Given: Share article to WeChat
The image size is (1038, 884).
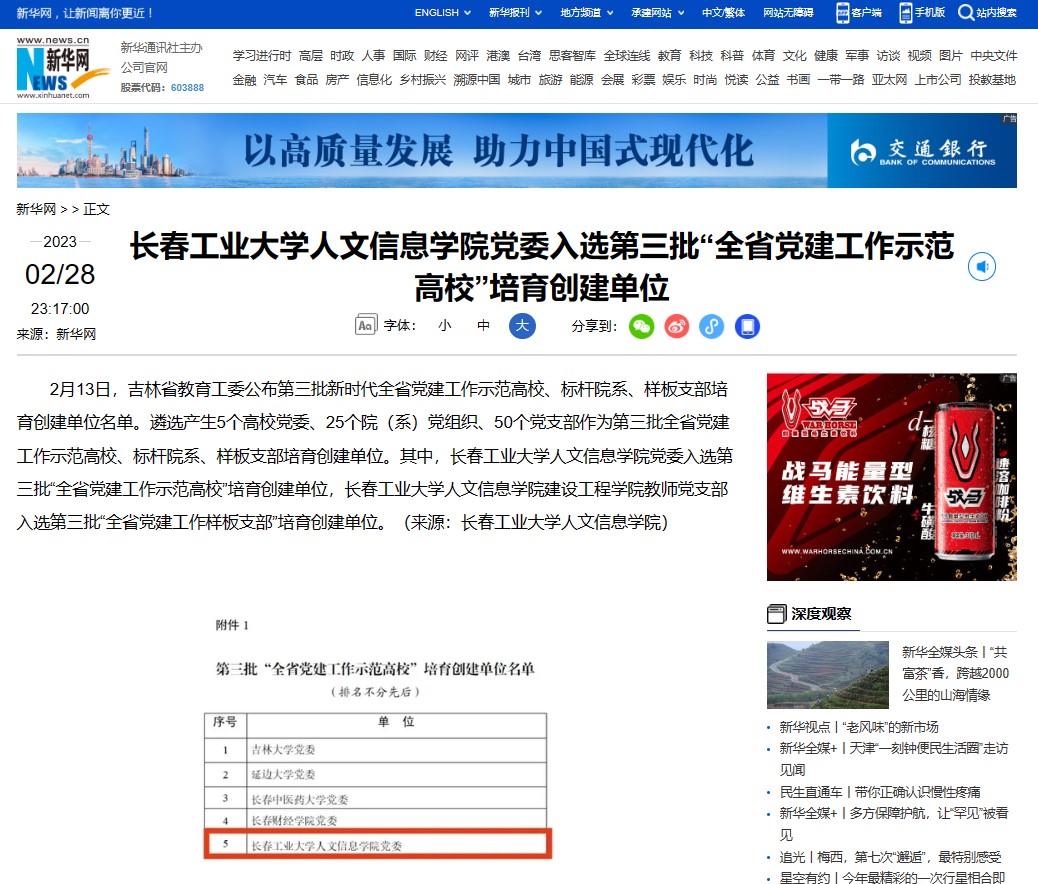Looking at the screenshot, I should [641, 326].
